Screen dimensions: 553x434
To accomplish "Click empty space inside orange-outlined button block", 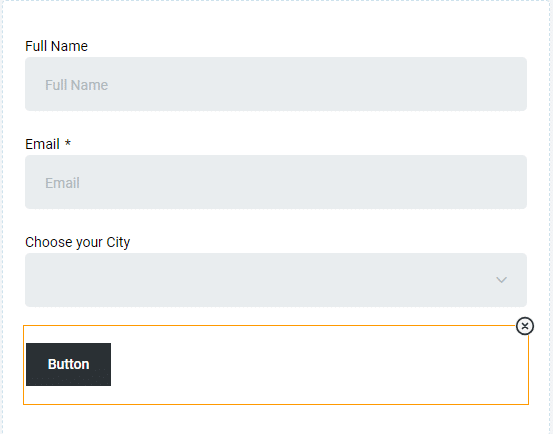I will (317, 365).
